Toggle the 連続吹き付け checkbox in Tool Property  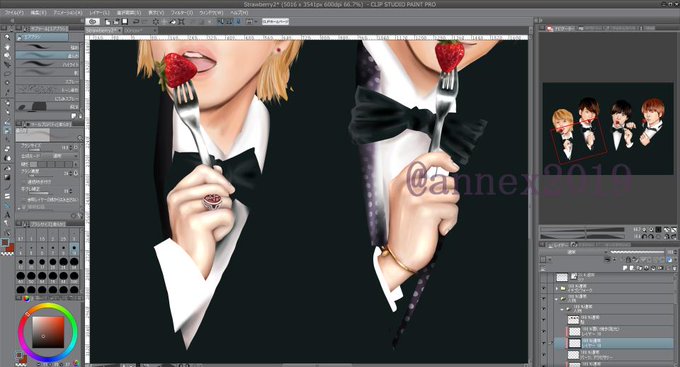pyautogui.click(x=24, y=182)
